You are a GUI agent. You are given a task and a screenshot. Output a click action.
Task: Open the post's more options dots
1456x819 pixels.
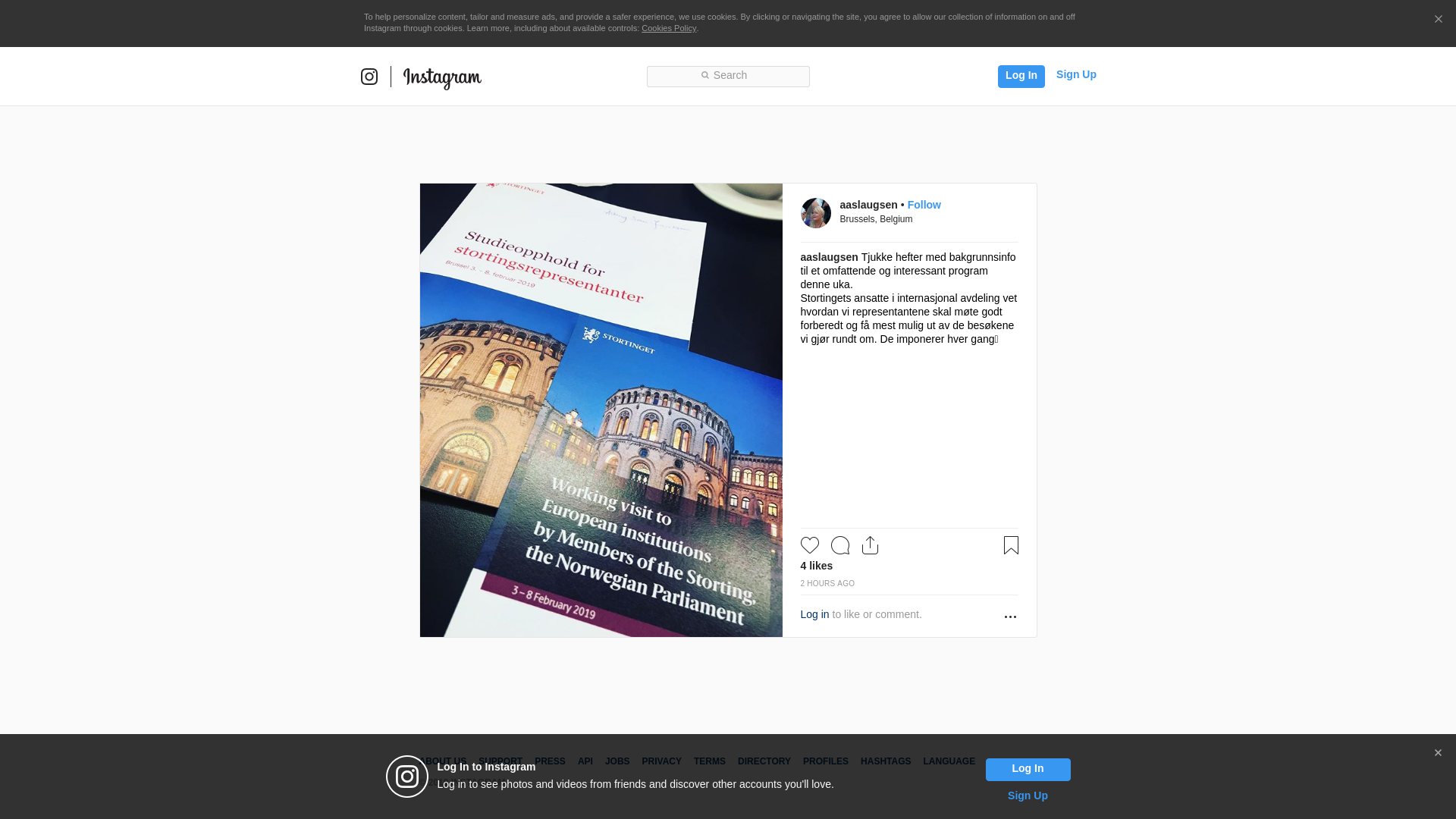tap(1010, 617)
